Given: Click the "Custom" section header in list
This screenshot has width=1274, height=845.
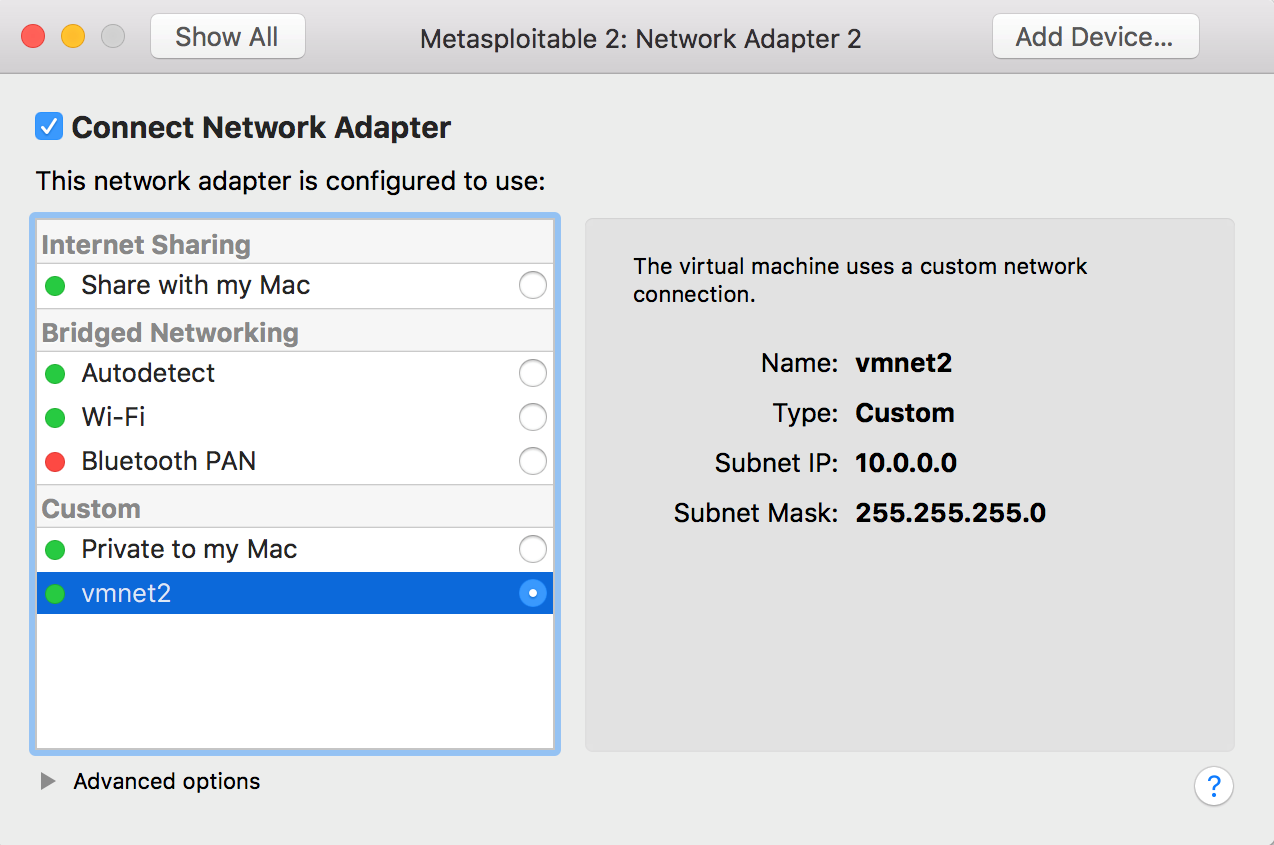Looking at the screenshot, I should coord(91,509).
